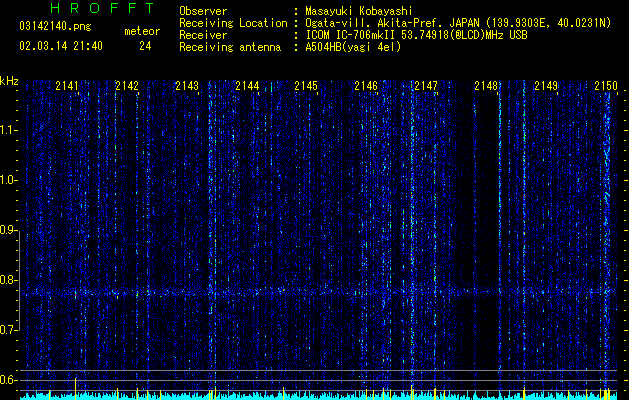
Task: Click the 0.9 frequency axis label
Action: [9, 230]
